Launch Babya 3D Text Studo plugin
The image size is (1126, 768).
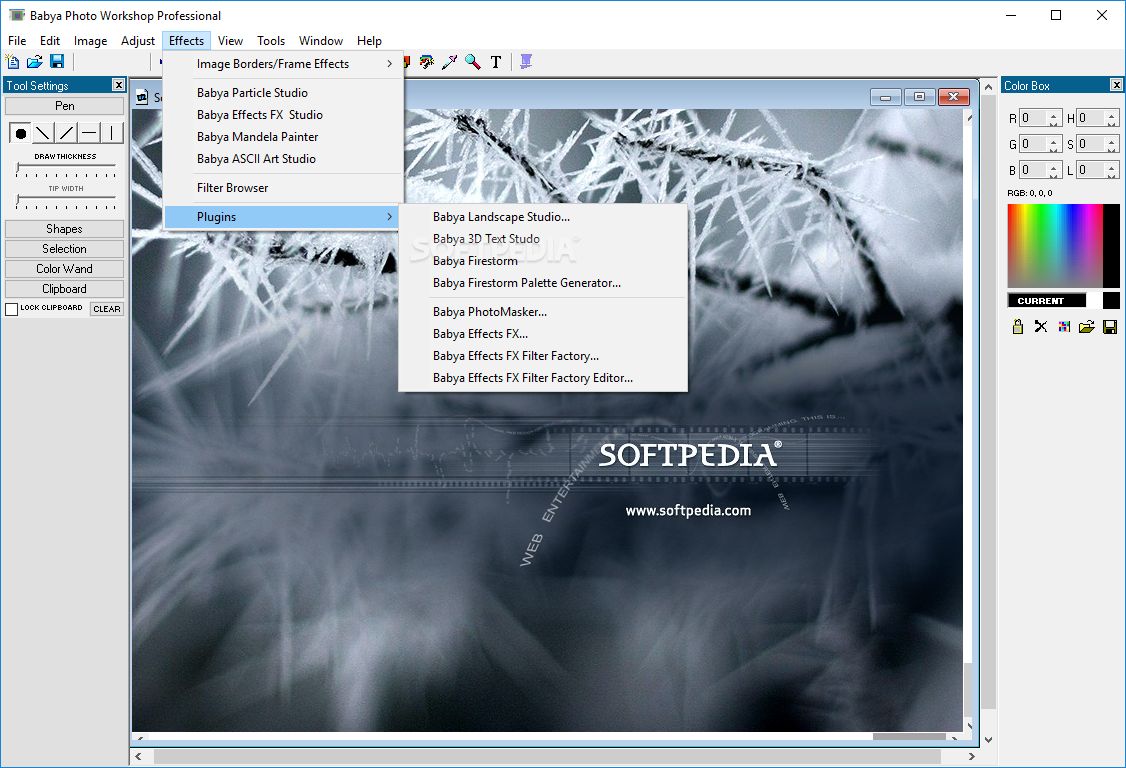point(543,239)
